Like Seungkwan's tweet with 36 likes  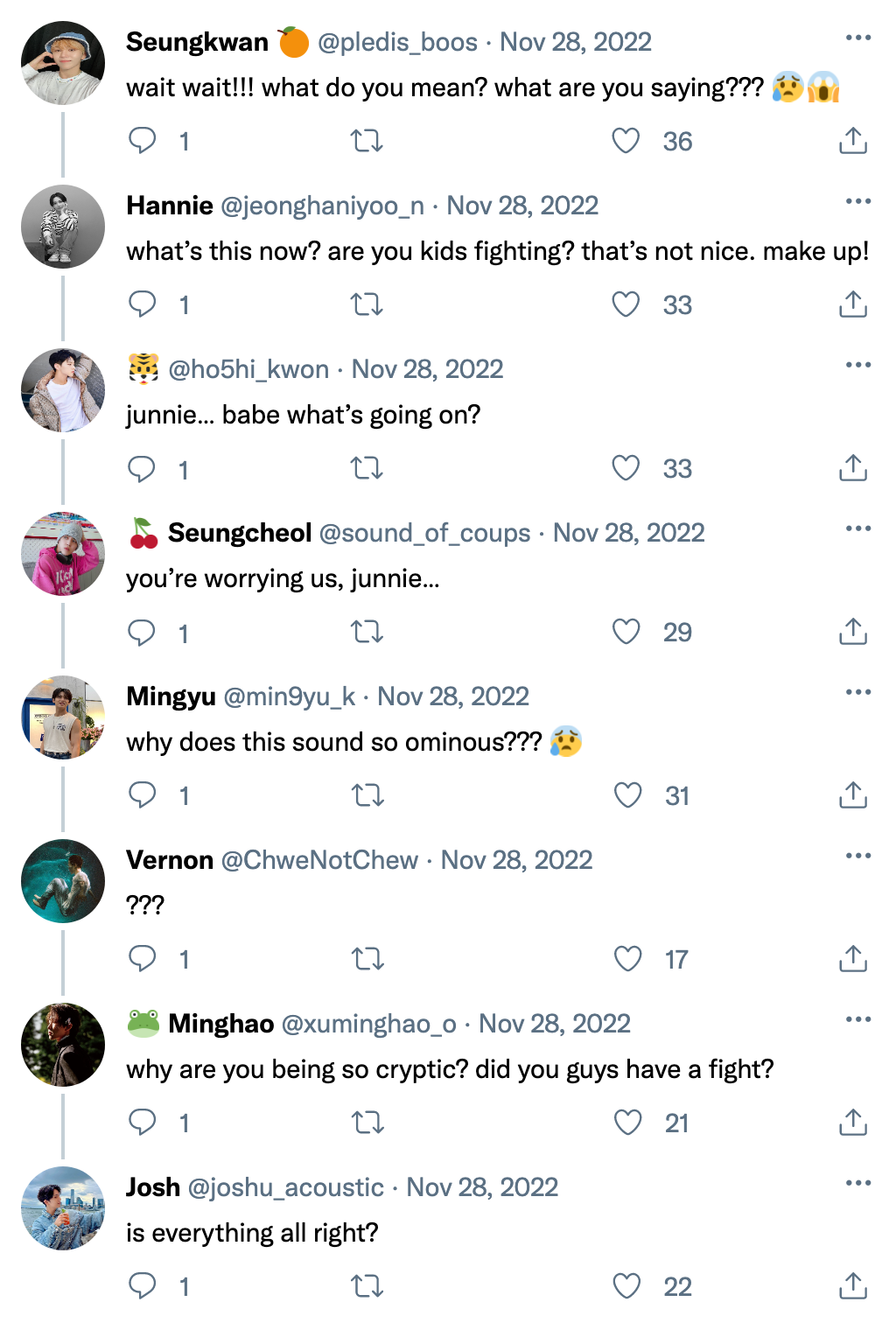[626, 141]
